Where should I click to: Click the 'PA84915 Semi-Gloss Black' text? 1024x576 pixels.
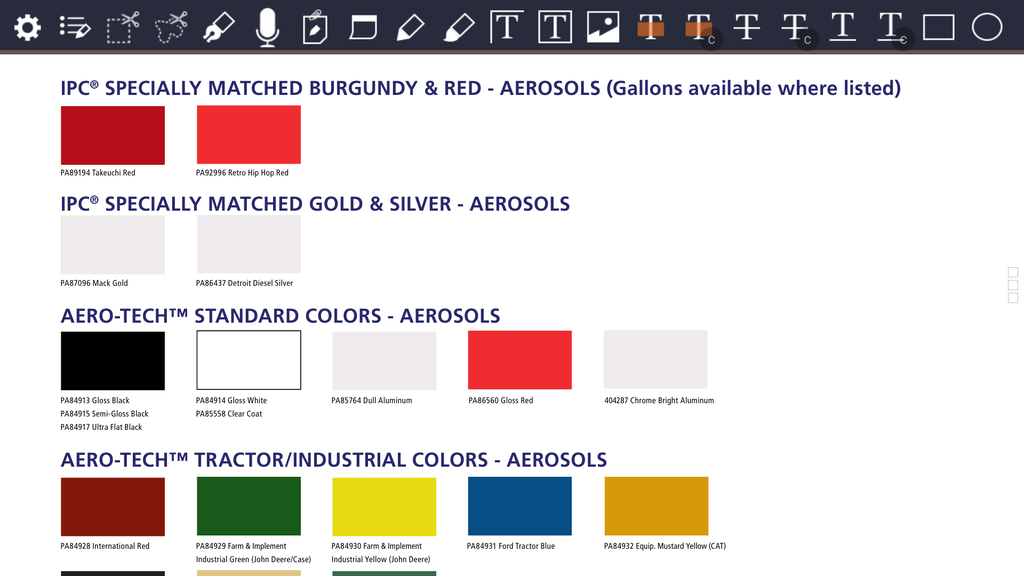point(104,414)
